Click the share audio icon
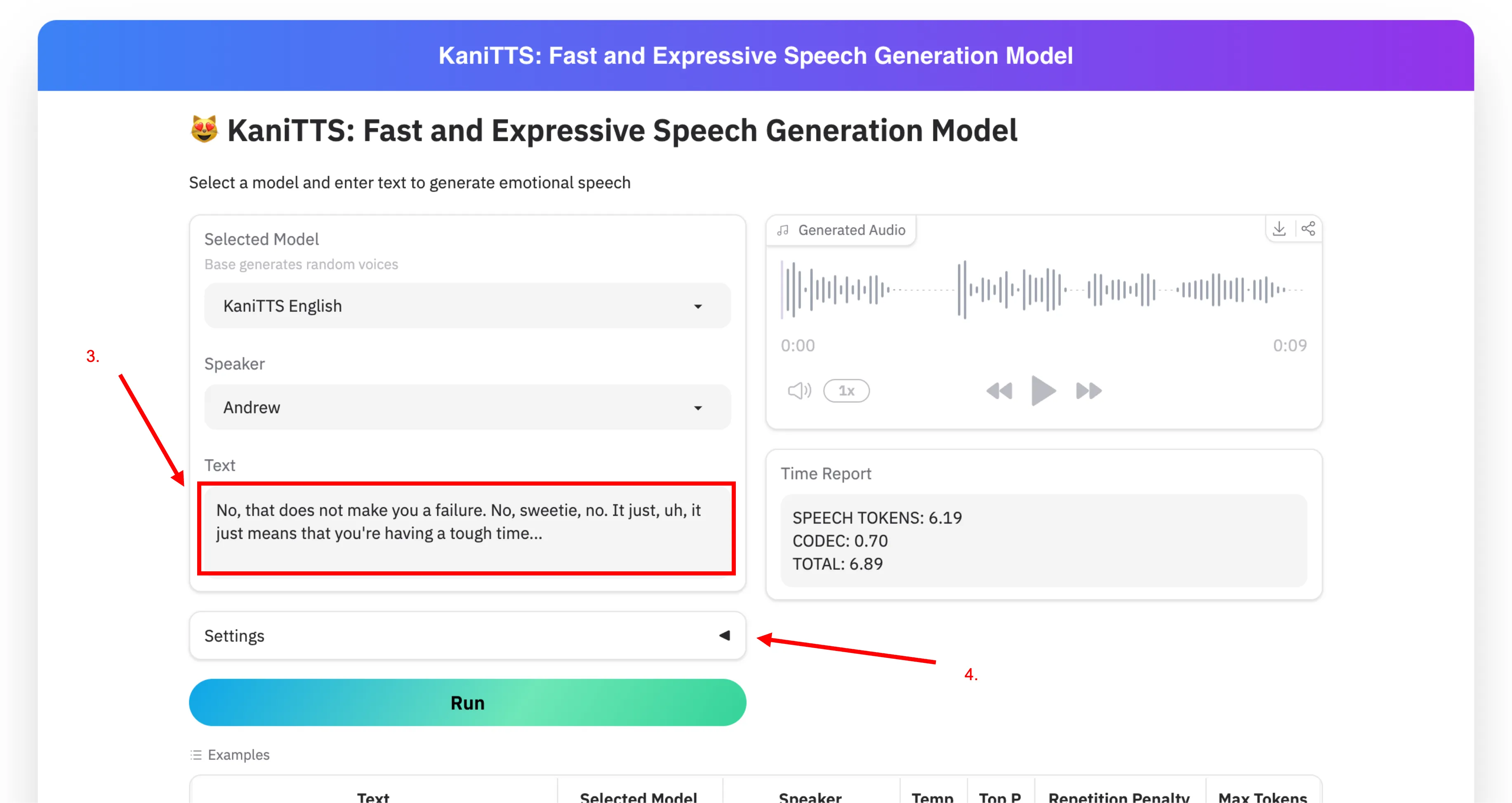Viewport: 1512px width, 803px height. (x=1308, y=229)
